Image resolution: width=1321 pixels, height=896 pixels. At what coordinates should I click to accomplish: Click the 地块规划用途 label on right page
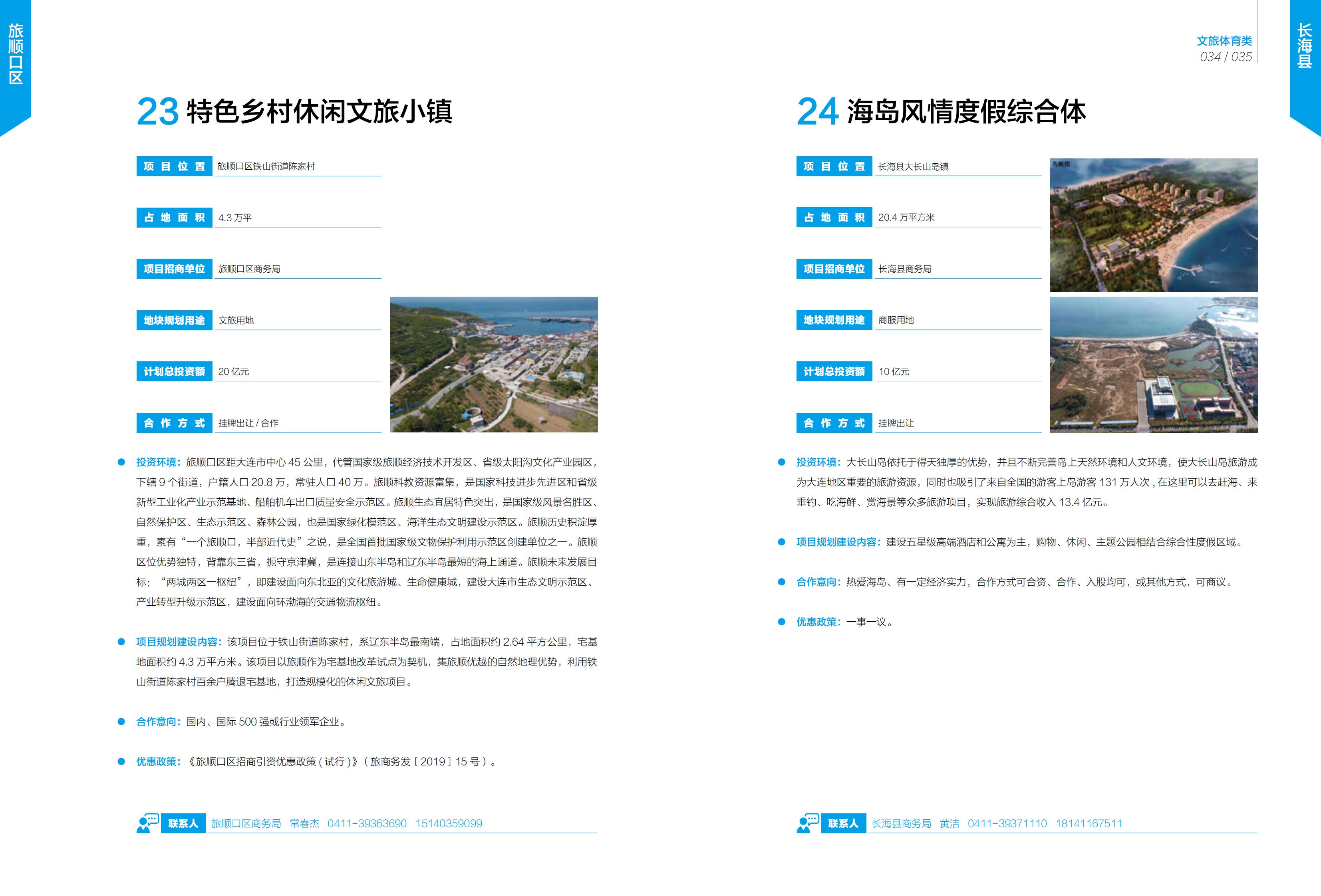(834, 321)
